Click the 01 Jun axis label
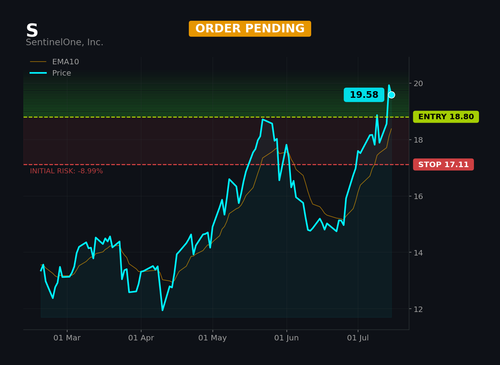The width and height of the screenshot is (500, 365). tap(286, 338)
